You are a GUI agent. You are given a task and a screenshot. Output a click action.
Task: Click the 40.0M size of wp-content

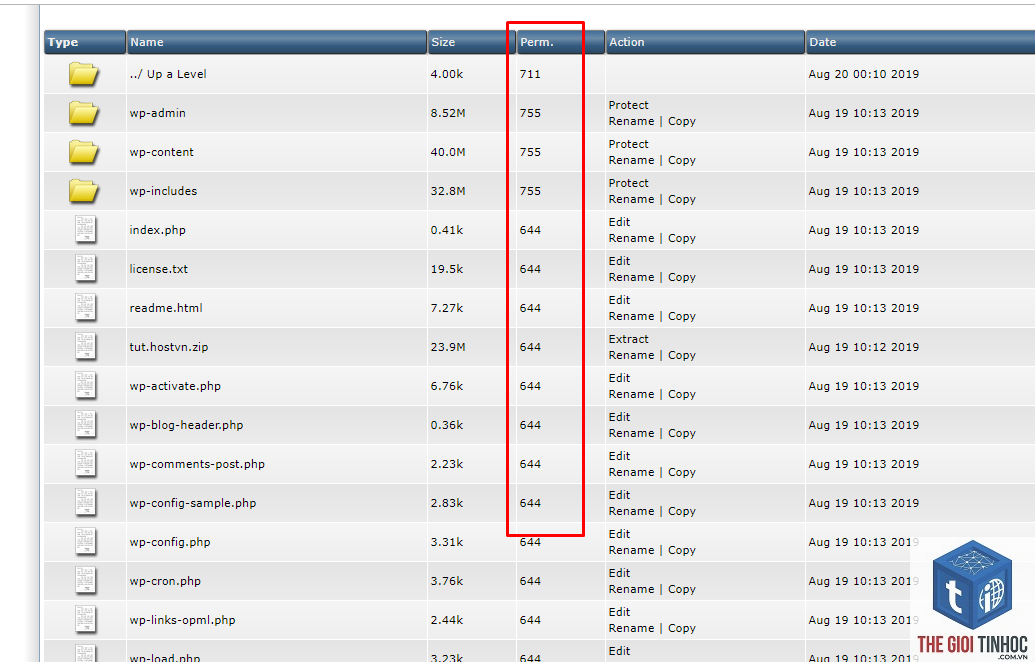[448, 152]
